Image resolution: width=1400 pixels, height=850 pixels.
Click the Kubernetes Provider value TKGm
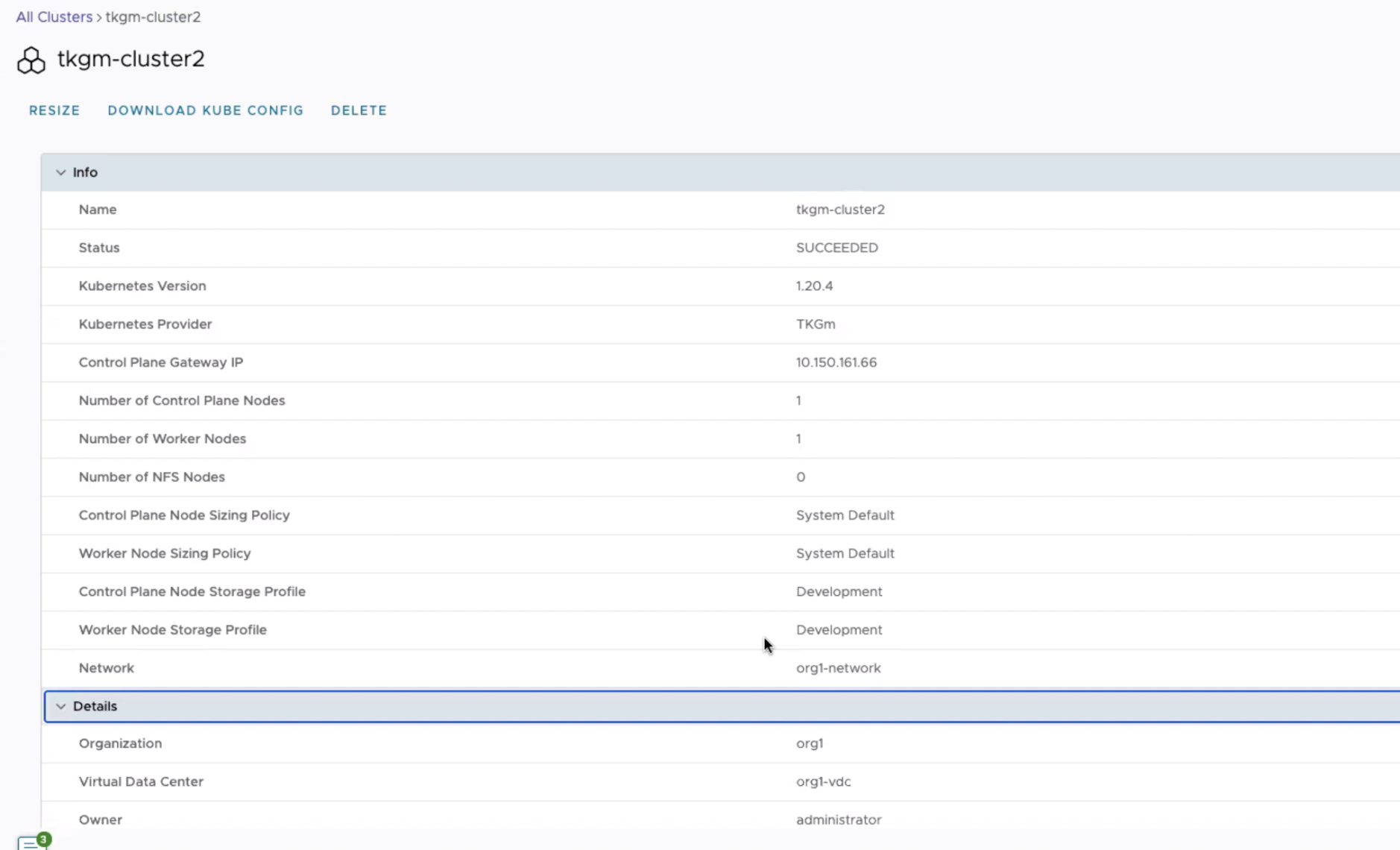pyautogui.click(x=815, y=324)
